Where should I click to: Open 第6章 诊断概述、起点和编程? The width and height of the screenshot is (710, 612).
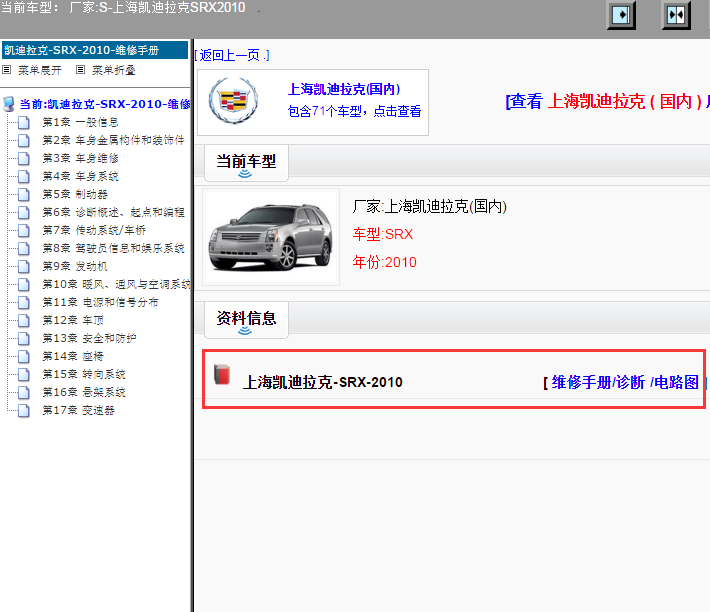tap(114, 212)
